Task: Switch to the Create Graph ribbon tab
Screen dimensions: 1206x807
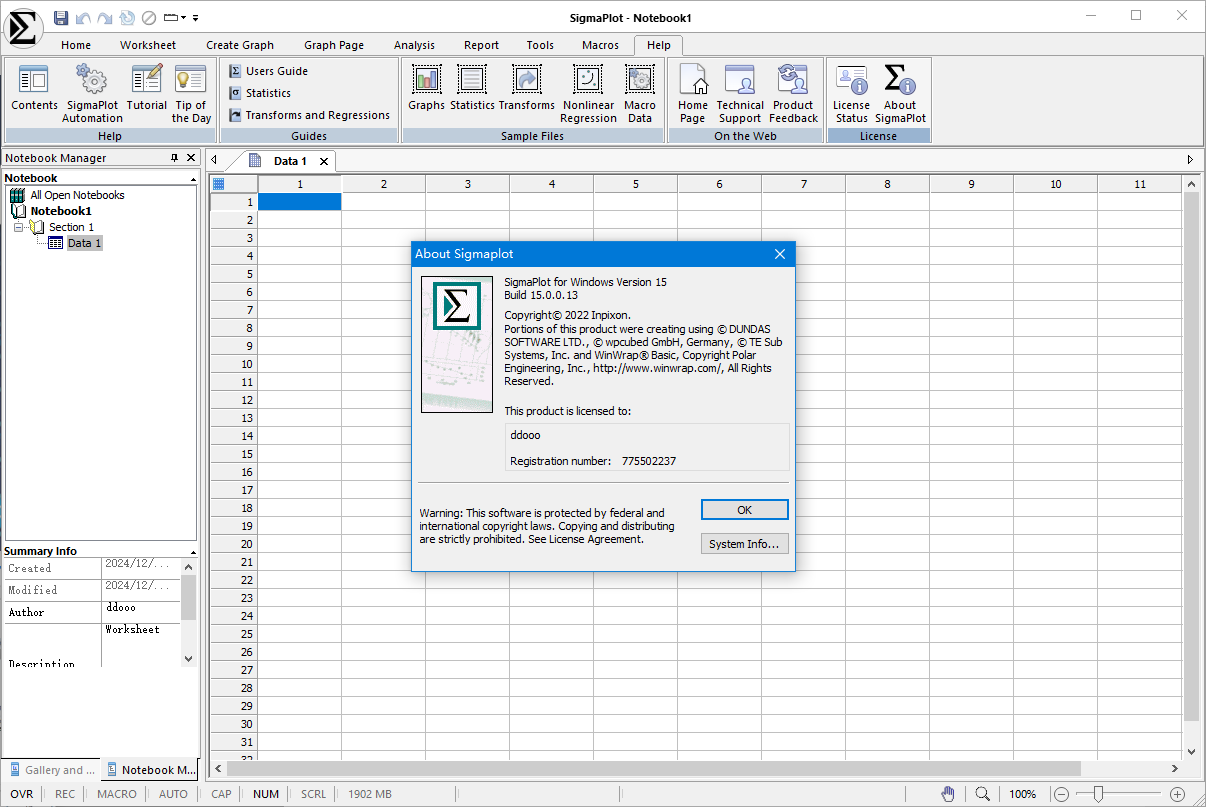Action: coord(240,45)
